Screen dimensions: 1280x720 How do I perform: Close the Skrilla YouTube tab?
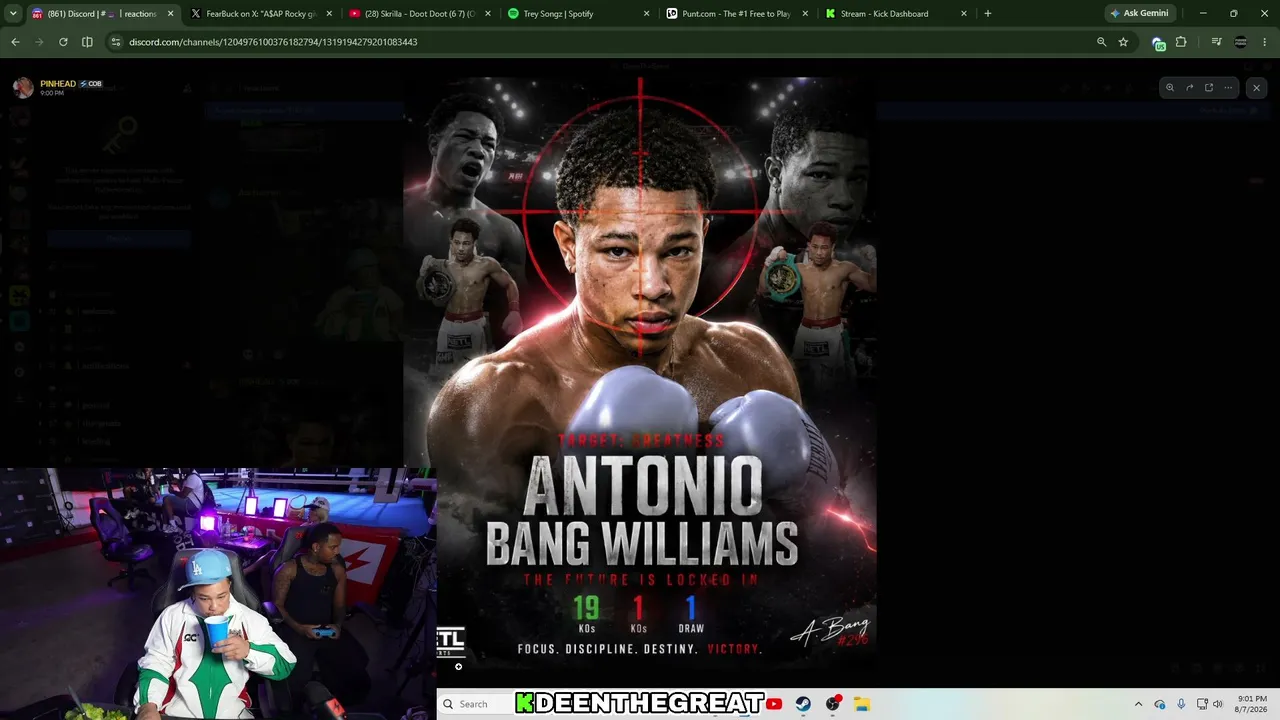pyautogui.click(x=487, y=14)
